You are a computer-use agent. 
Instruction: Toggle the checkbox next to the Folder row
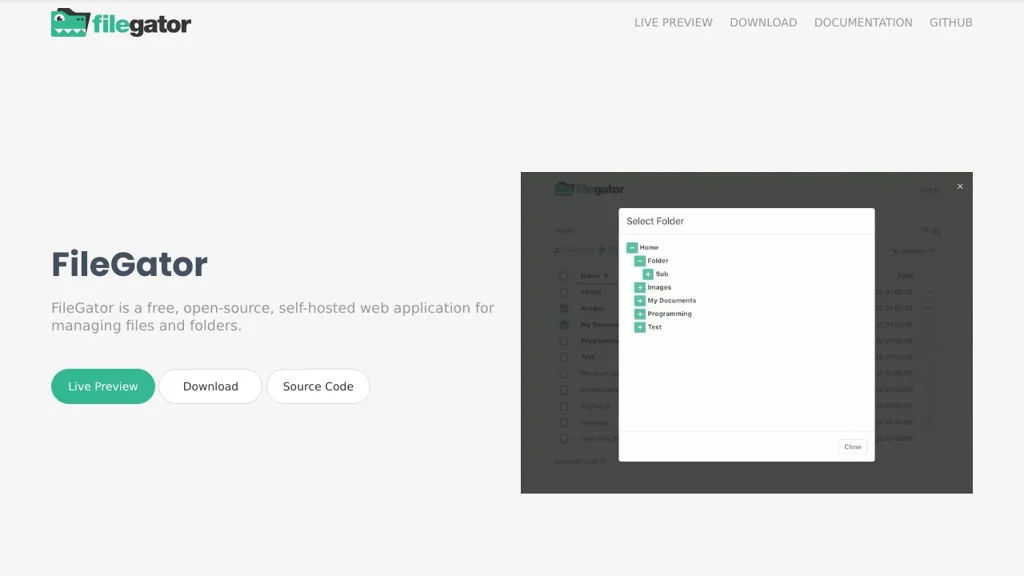pos(564,292)
